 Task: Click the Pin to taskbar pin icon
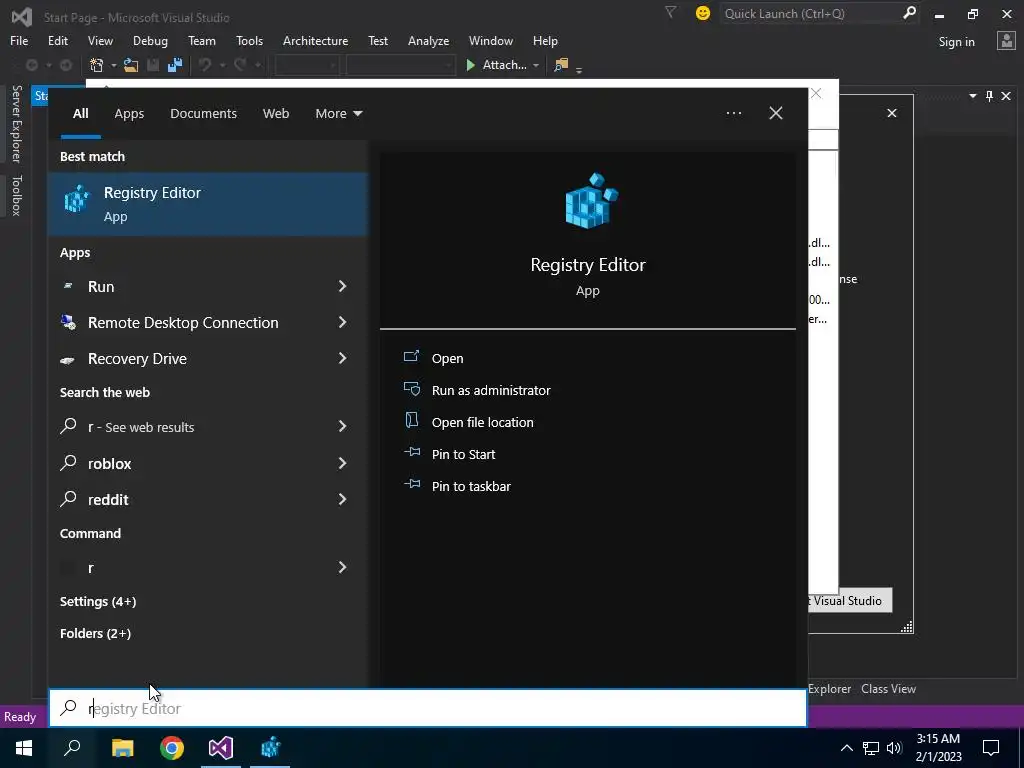tap(412, 484)
